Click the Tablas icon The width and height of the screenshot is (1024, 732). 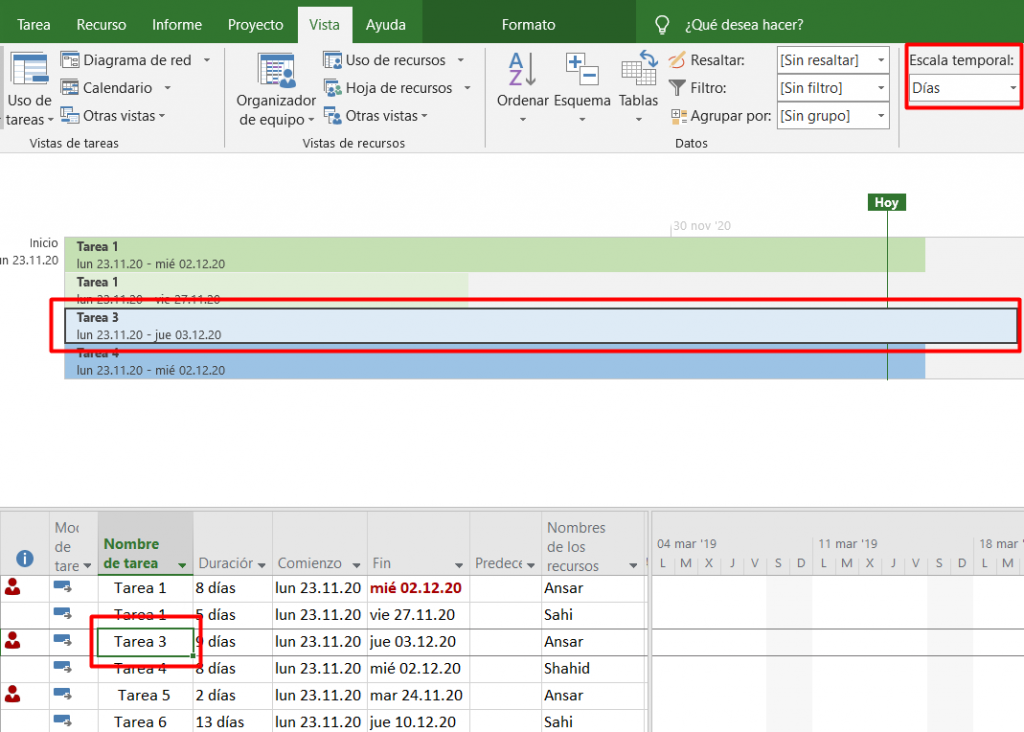pos(638,69)
